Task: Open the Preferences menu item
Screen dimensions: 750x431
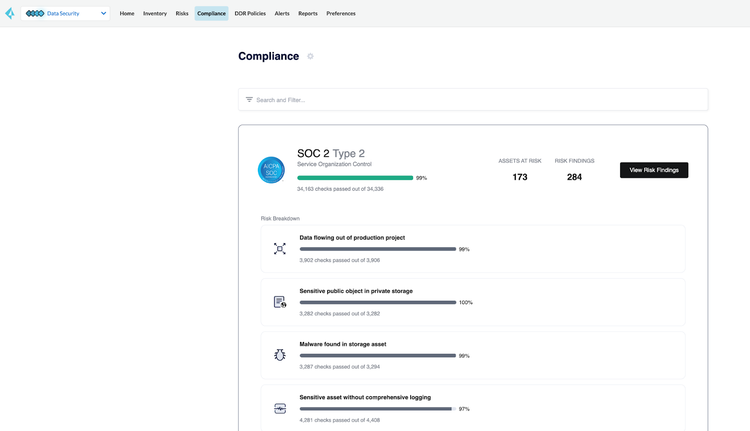Action: pyautogui.click(x=341, y=13)
